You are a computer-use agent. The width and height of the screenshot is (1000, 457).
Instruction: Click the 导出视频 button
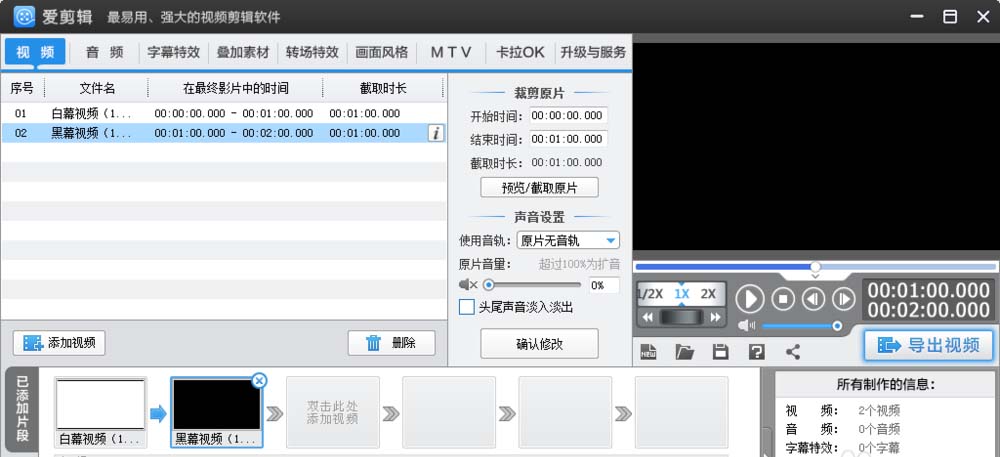tap(929, 345)
